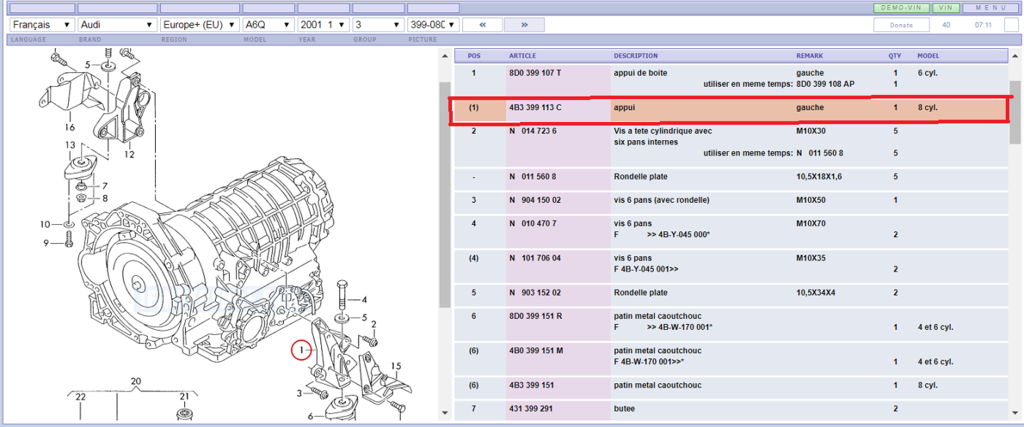1024x427 pixels.
Task: Click part number 13 in the diagram
Action: coord(70,146)
